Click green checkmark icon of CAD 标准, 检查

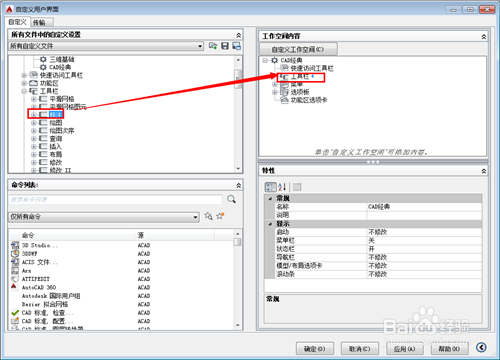15,313
